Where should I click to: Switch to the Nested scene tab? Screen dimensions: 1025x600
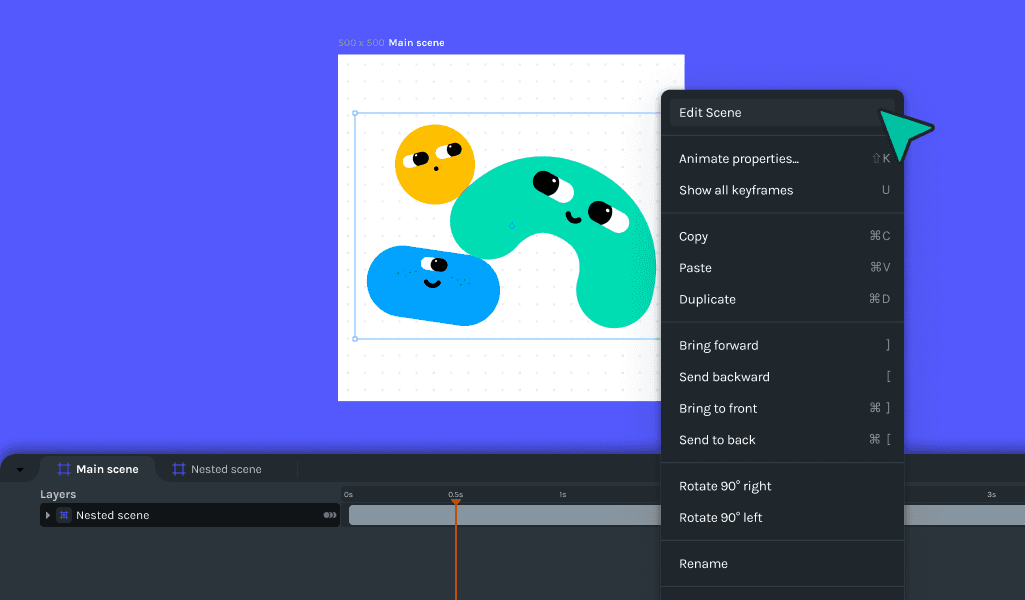pos(224,468)
